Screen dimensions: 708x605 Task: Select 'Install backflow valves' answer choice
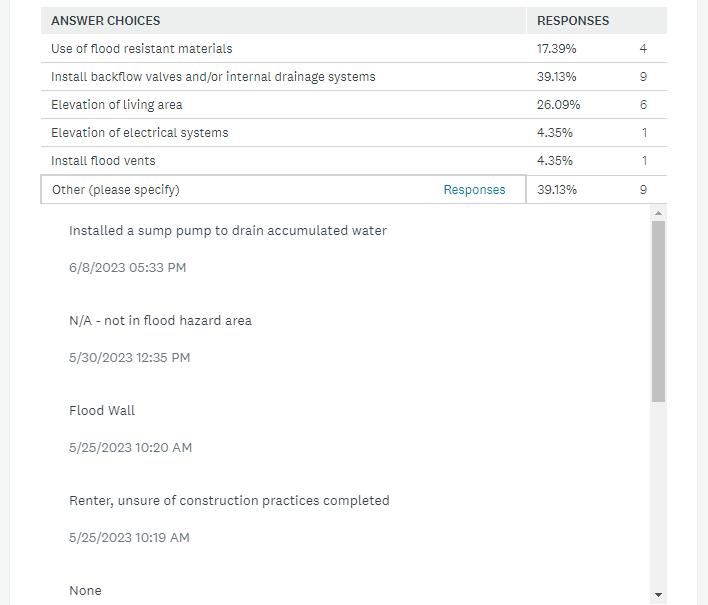(213, 77)
